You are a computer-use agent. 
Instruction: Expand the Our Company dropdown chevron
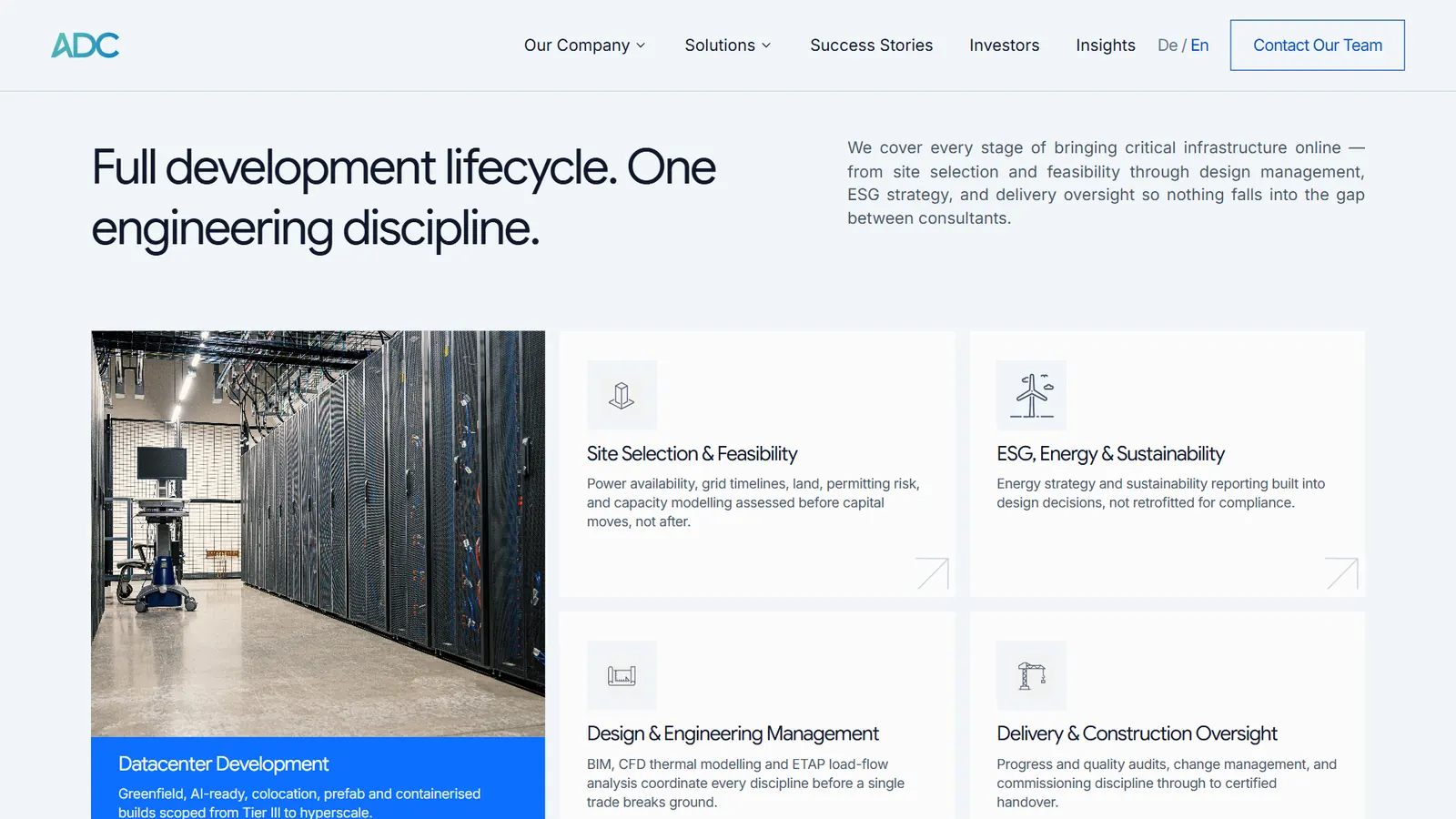(641, 45)
